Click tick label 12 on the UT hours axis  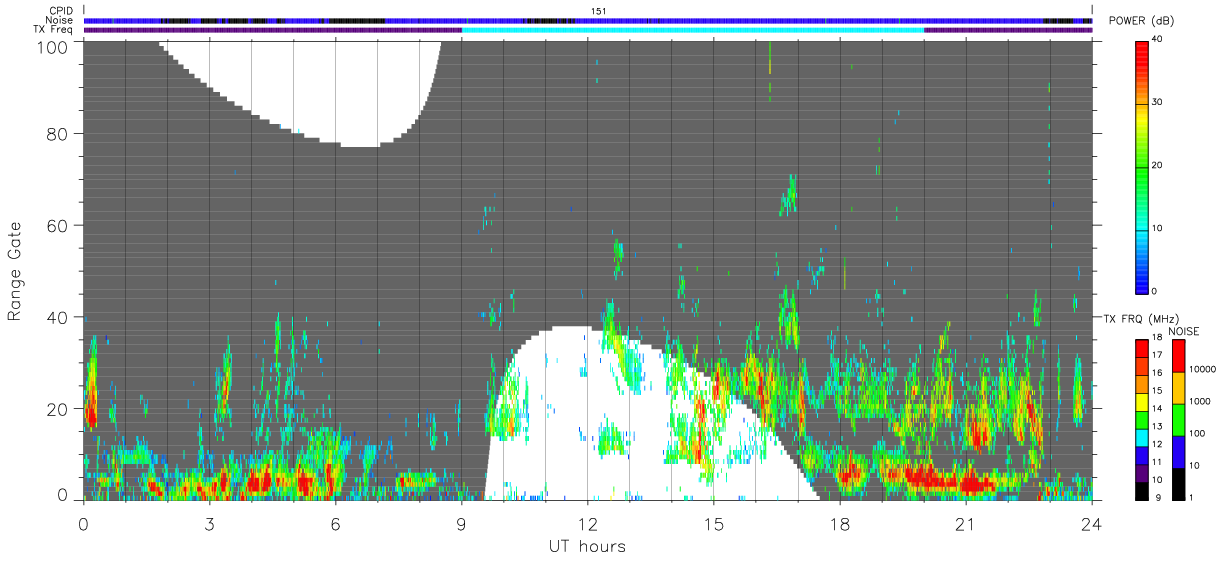coord(587,524)
